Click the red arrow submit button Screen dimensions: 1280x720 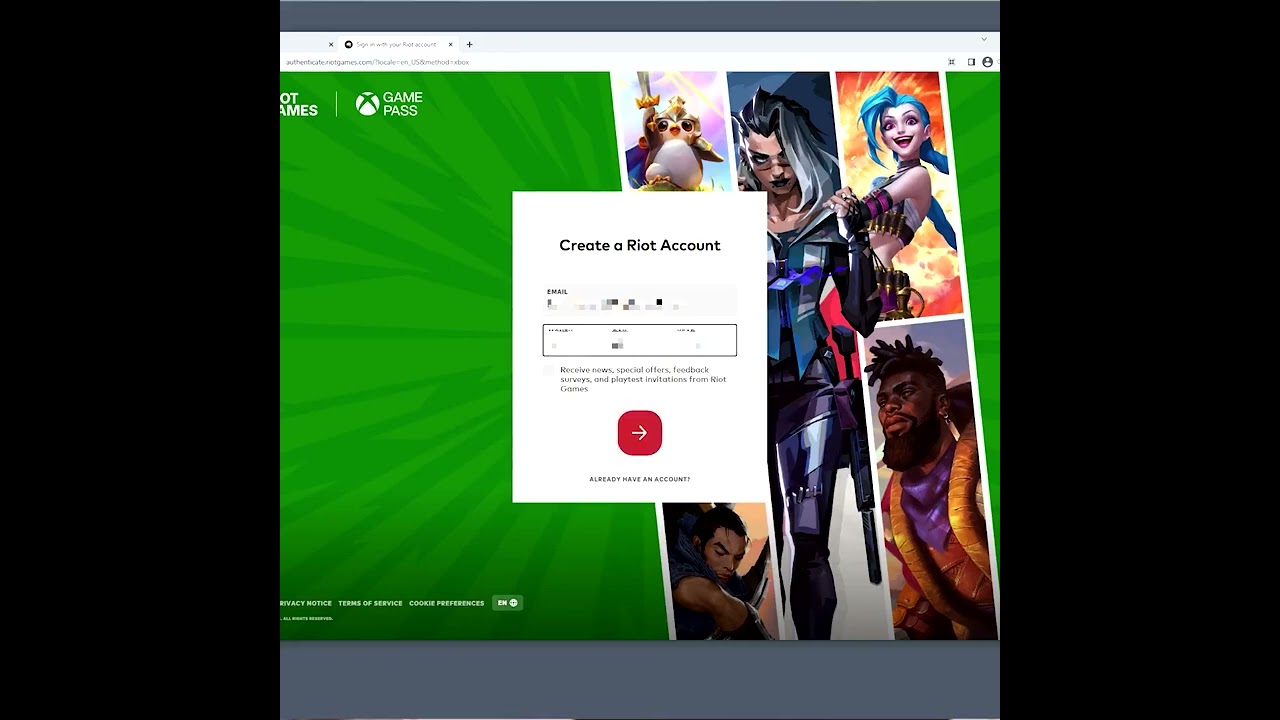[639, 433]
